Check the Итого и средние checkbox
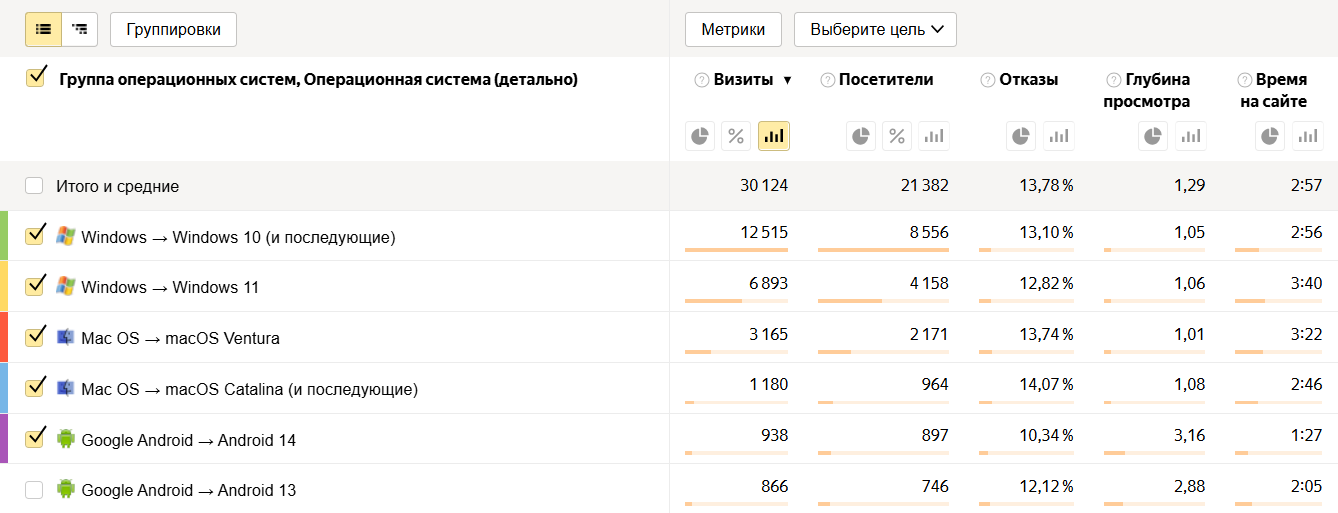The width and height of the screenshot is (1338, 513). coord(35,186)
